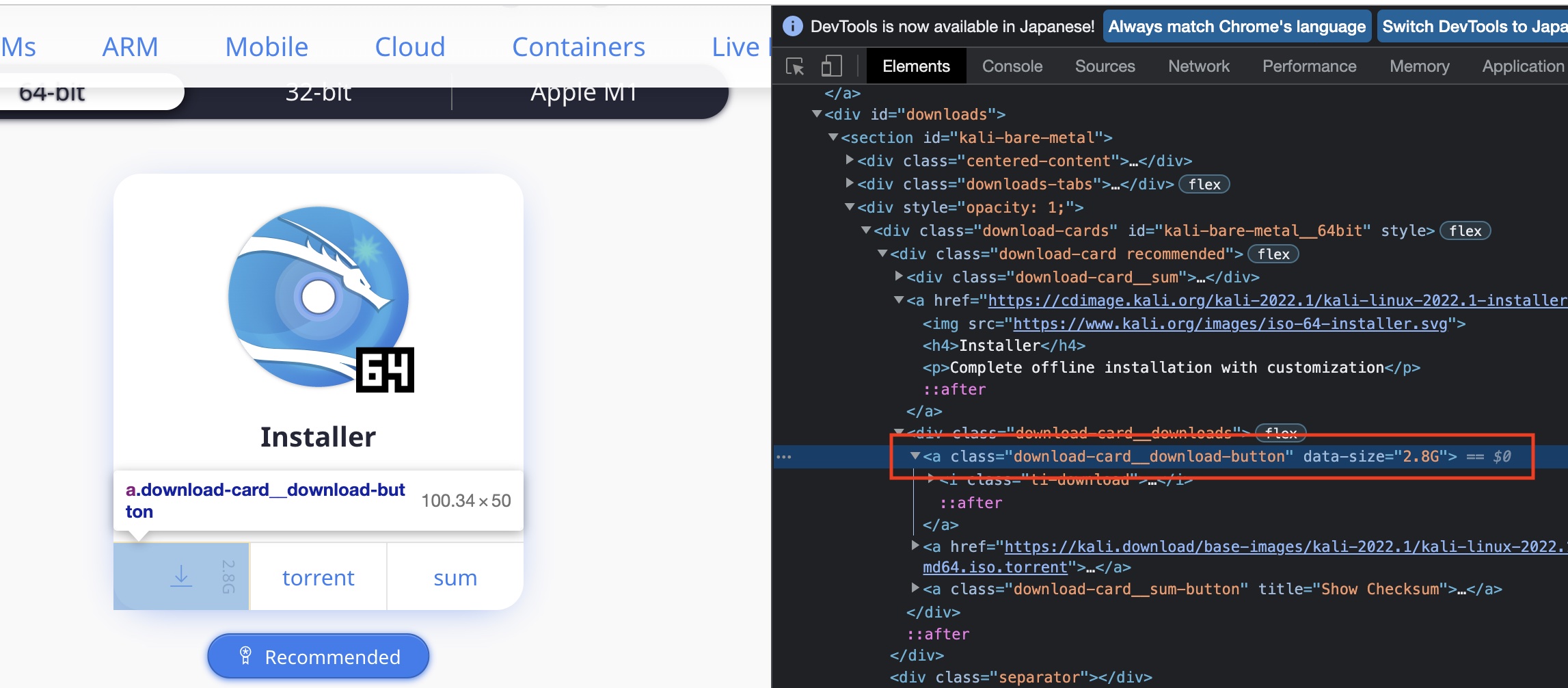Viewport: 1568px width, 688px height.
Task: Expand the div class downloads-tabs node
Action: (x=850, y=183)
